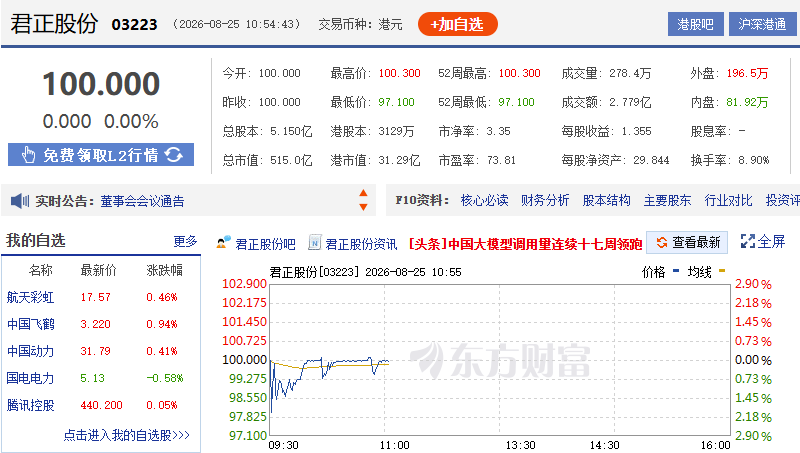The image size is (800, 453).
Task: Click the -0.58% change of 国电电力
Action: tap(165, 378)
